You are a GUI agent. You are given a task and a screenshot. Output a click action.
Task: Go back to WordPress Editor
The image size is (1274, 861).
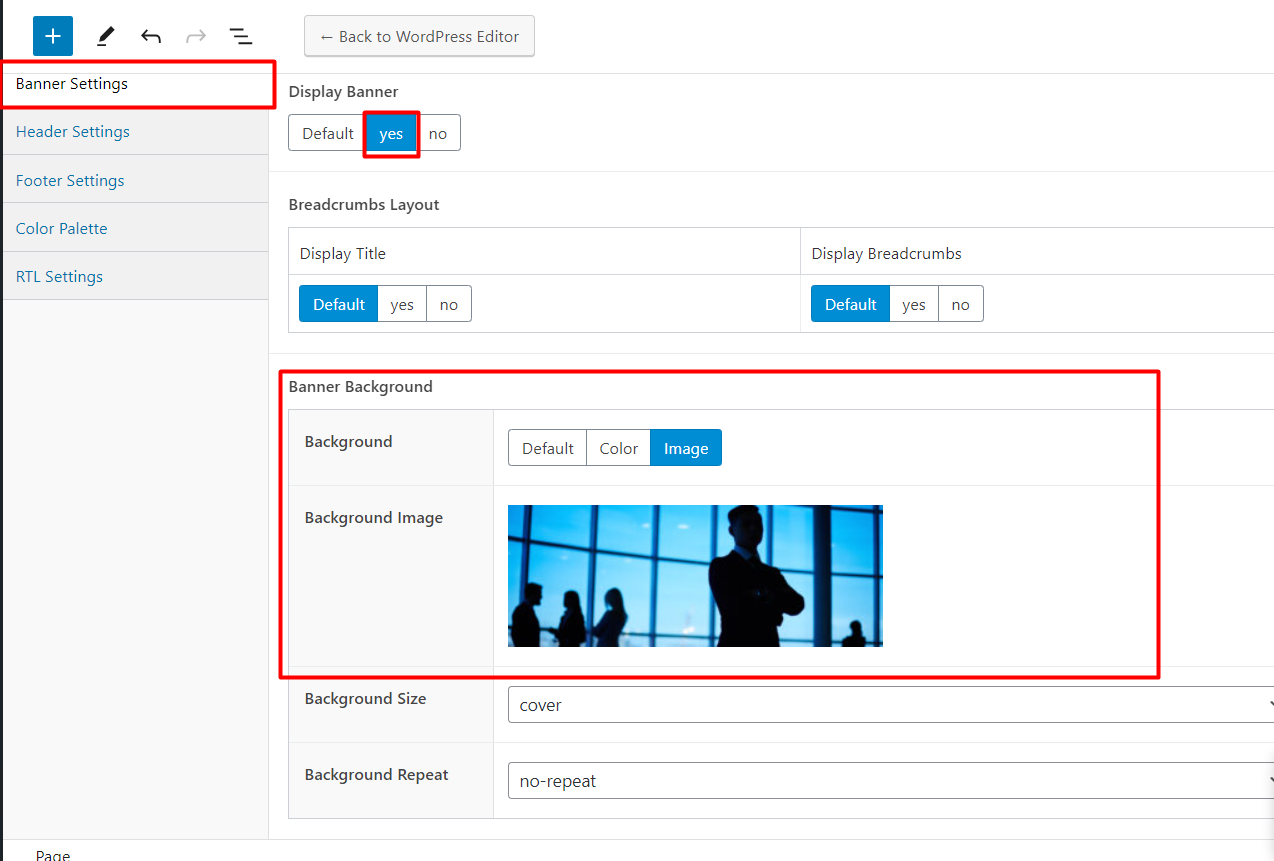419,36
